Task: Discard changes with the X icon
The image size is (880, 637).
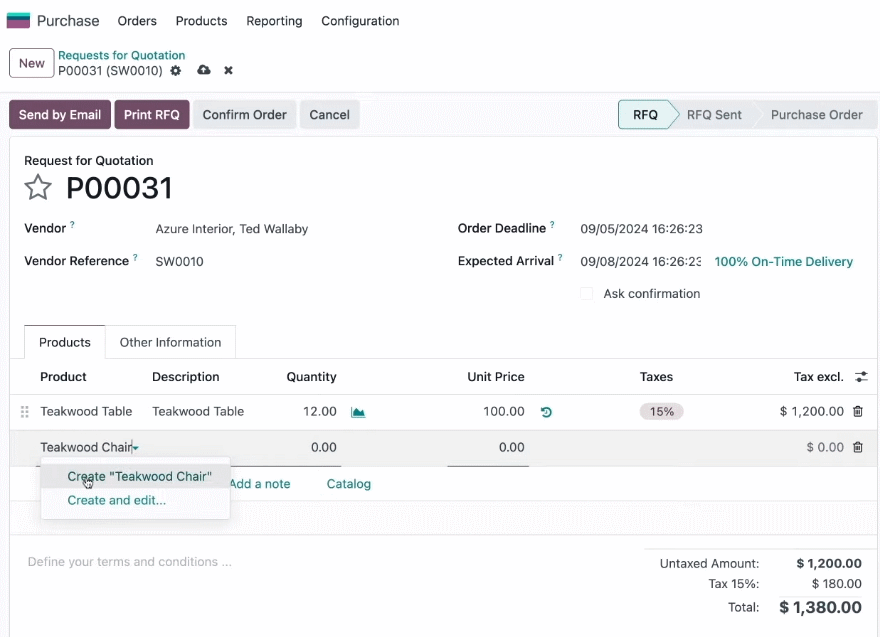Action: tap(228, 71)
